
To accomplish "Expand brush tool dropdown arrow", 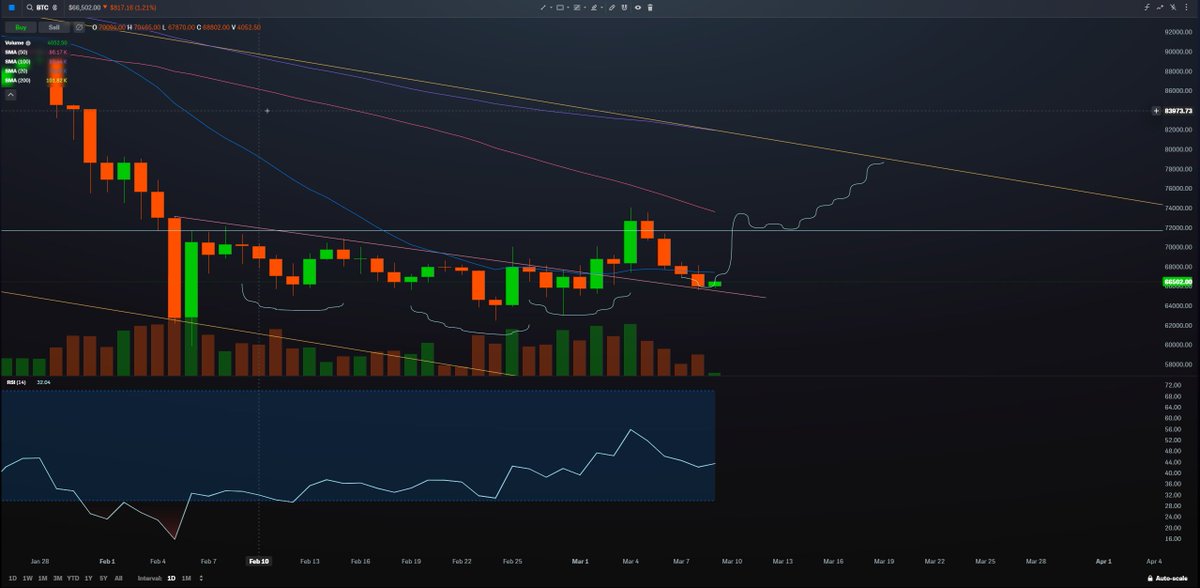I will pos(602,8).
